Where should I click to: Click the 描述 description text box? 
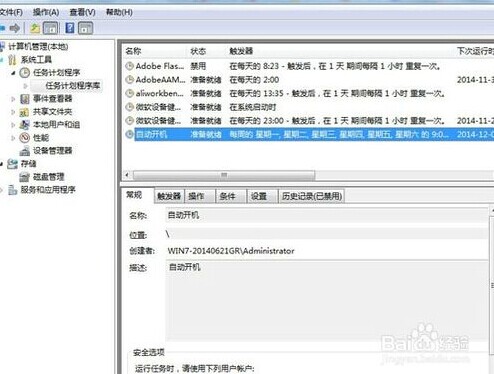(x=327, y=301)
